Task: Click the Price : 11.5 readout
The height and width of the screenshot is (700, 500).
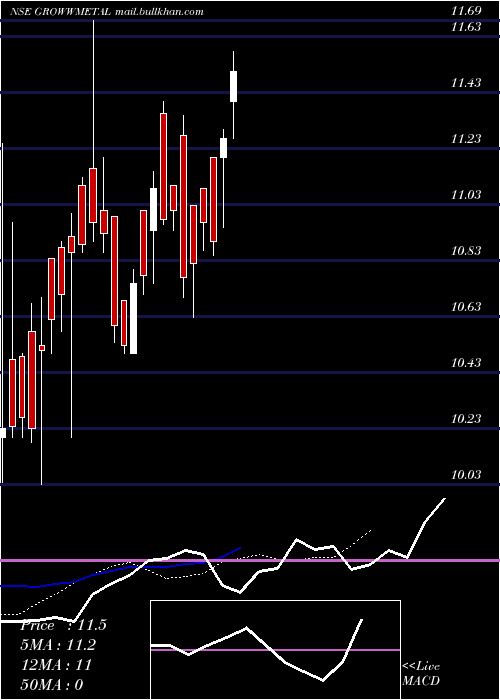Action: click(x=63, y=625)
